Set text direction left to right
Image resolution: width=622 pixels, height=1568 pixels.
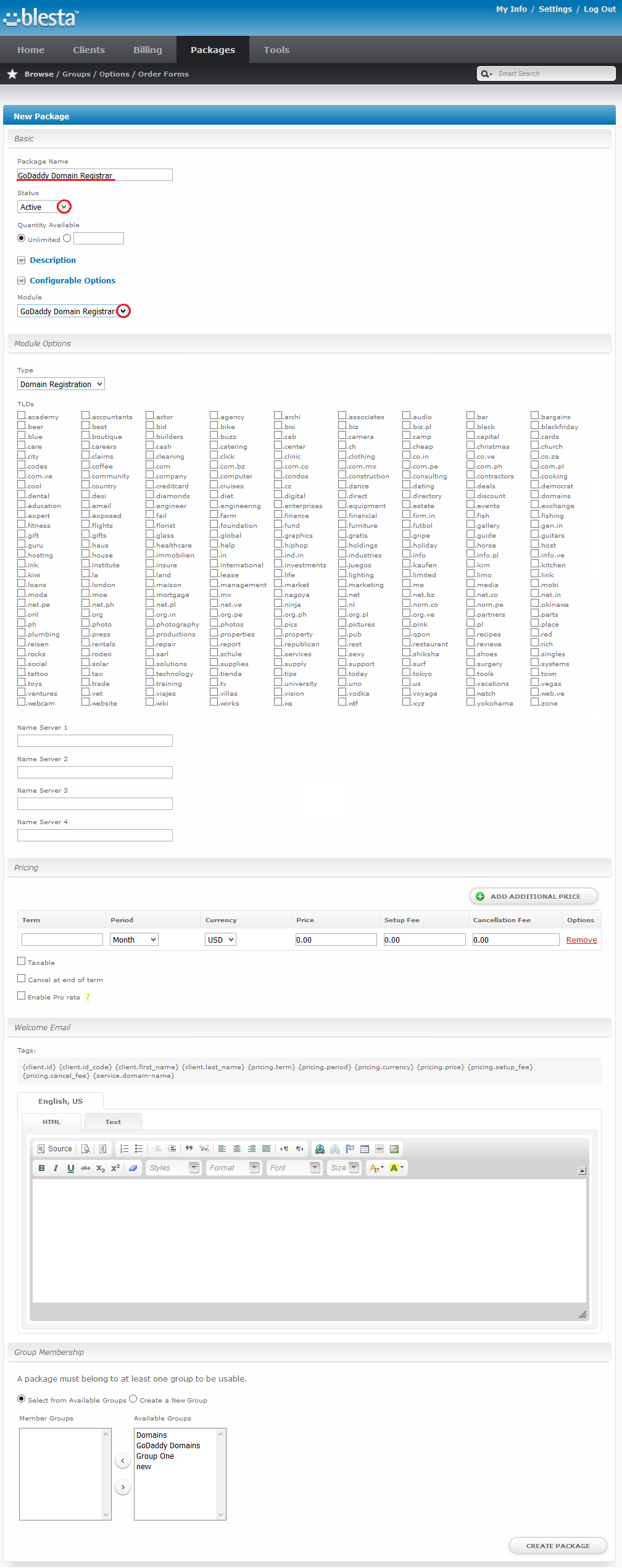284,1149
